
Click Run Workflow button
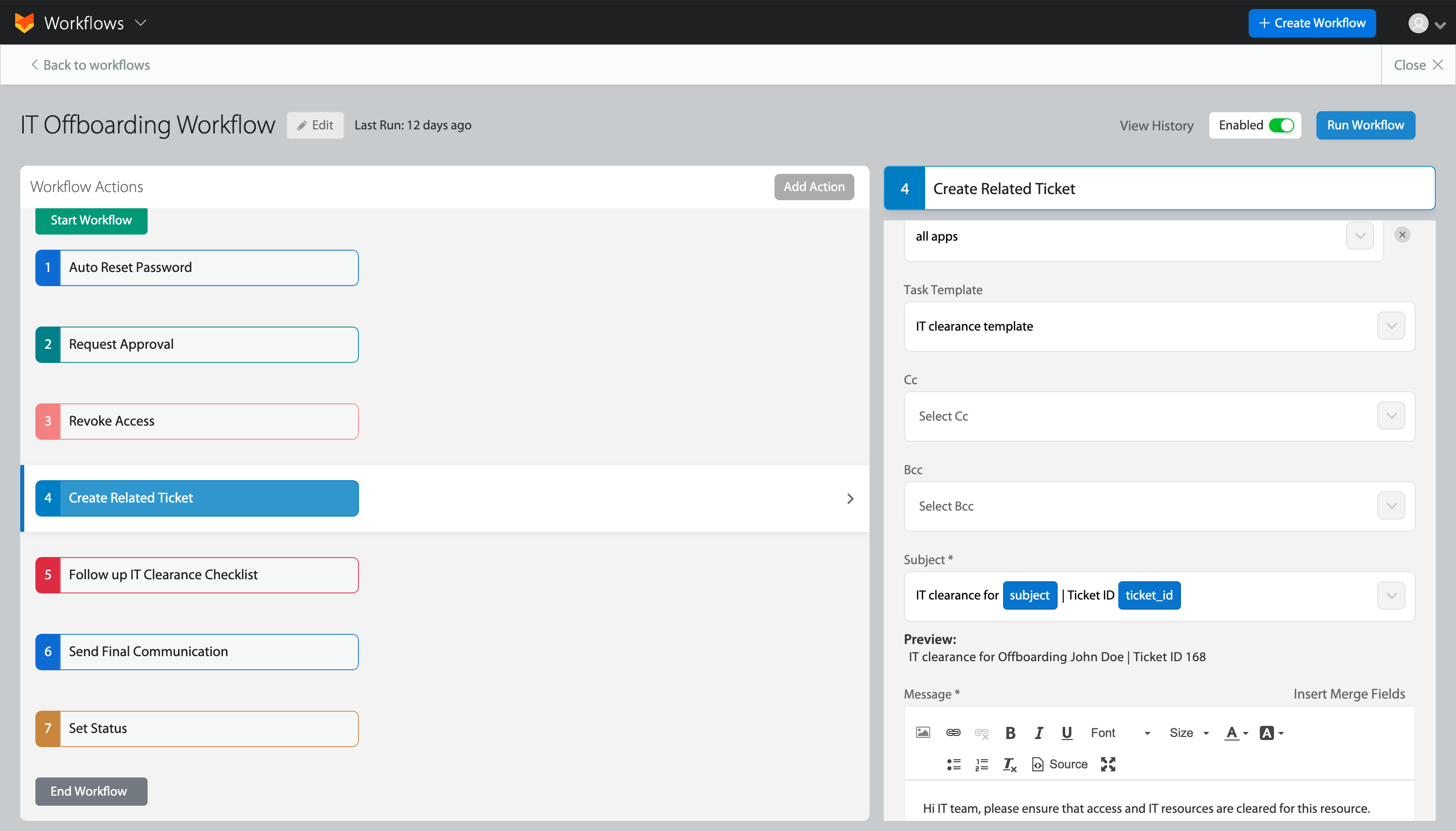pos(1364,125)
